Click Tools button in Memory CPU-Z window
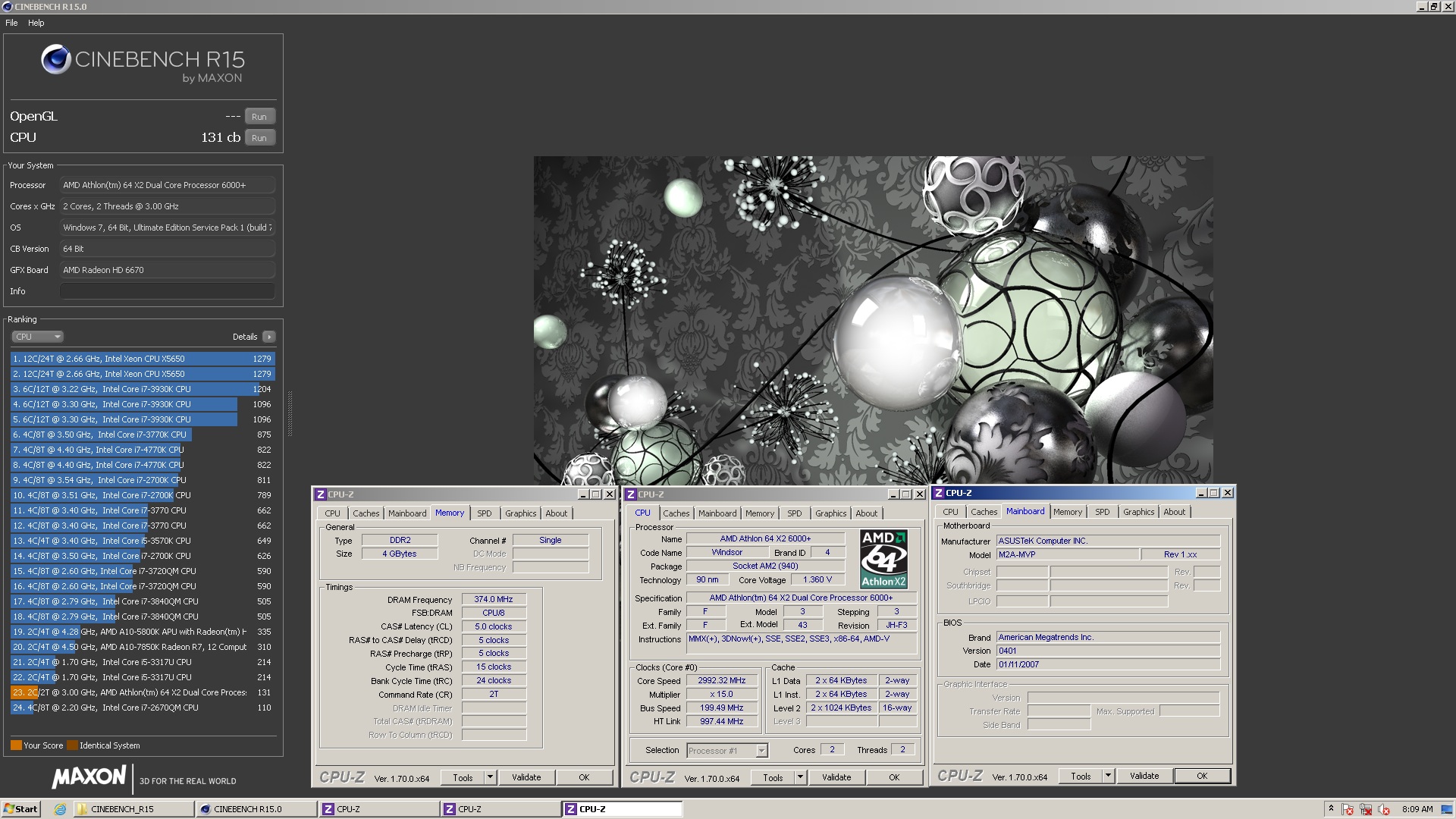 [463, 777]
